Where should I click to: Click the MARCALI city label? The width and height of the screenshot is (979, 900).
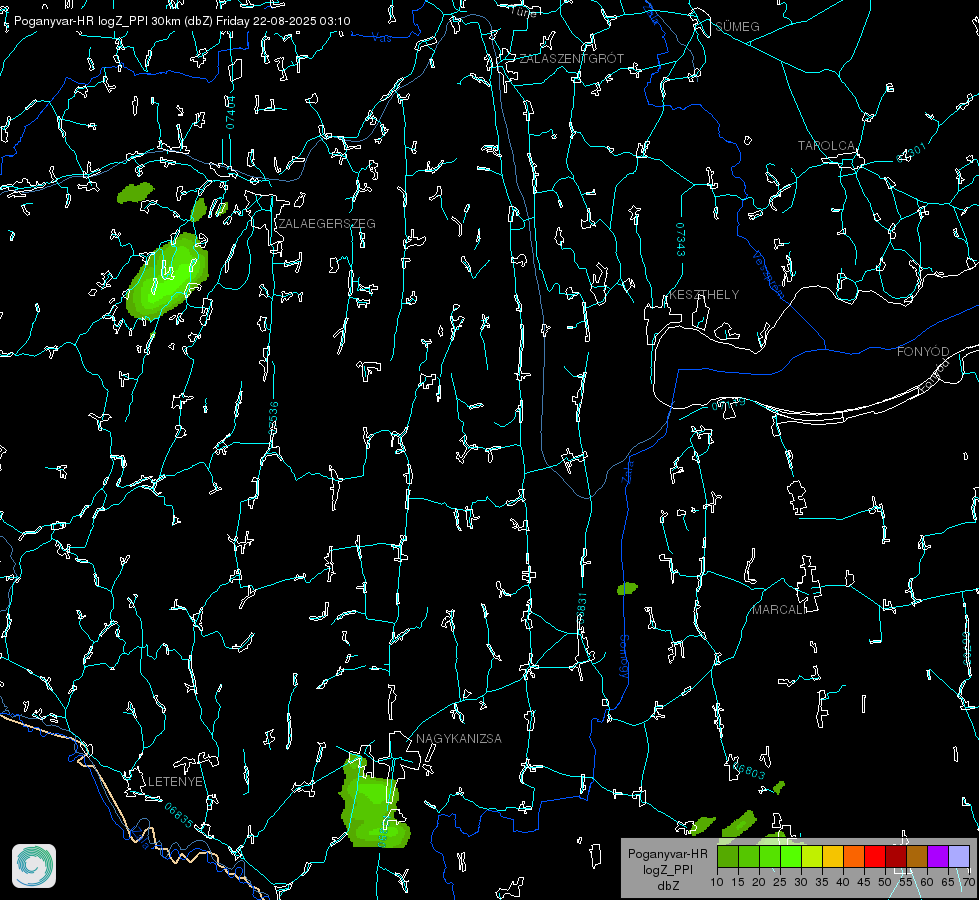click(x=777, y=610)
